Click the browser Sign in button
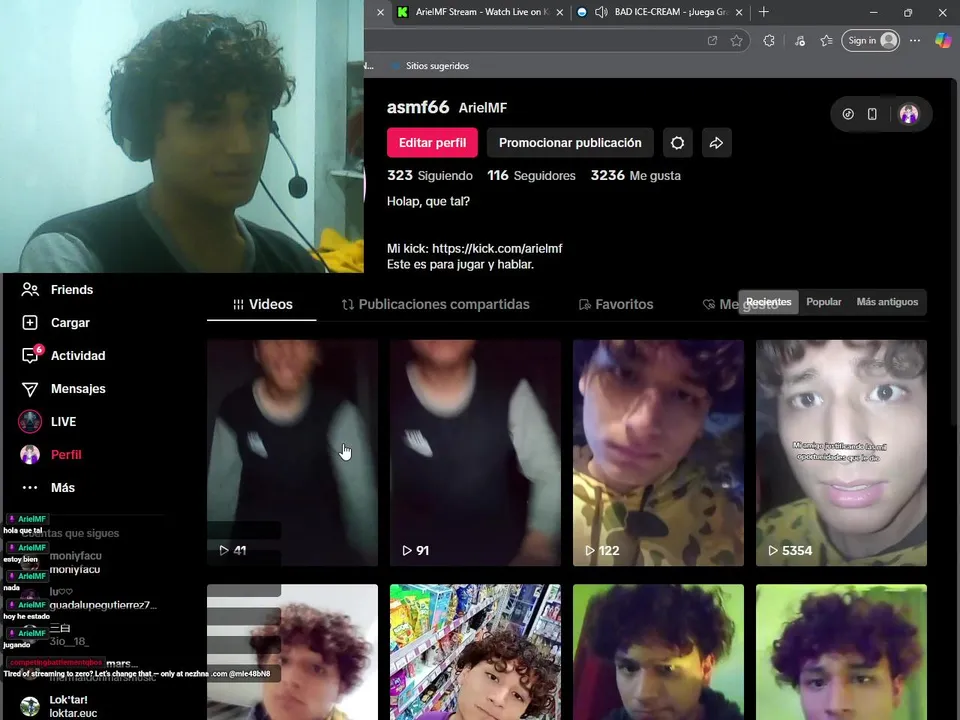This screenshot has width=960, height=720. point(870,41)
